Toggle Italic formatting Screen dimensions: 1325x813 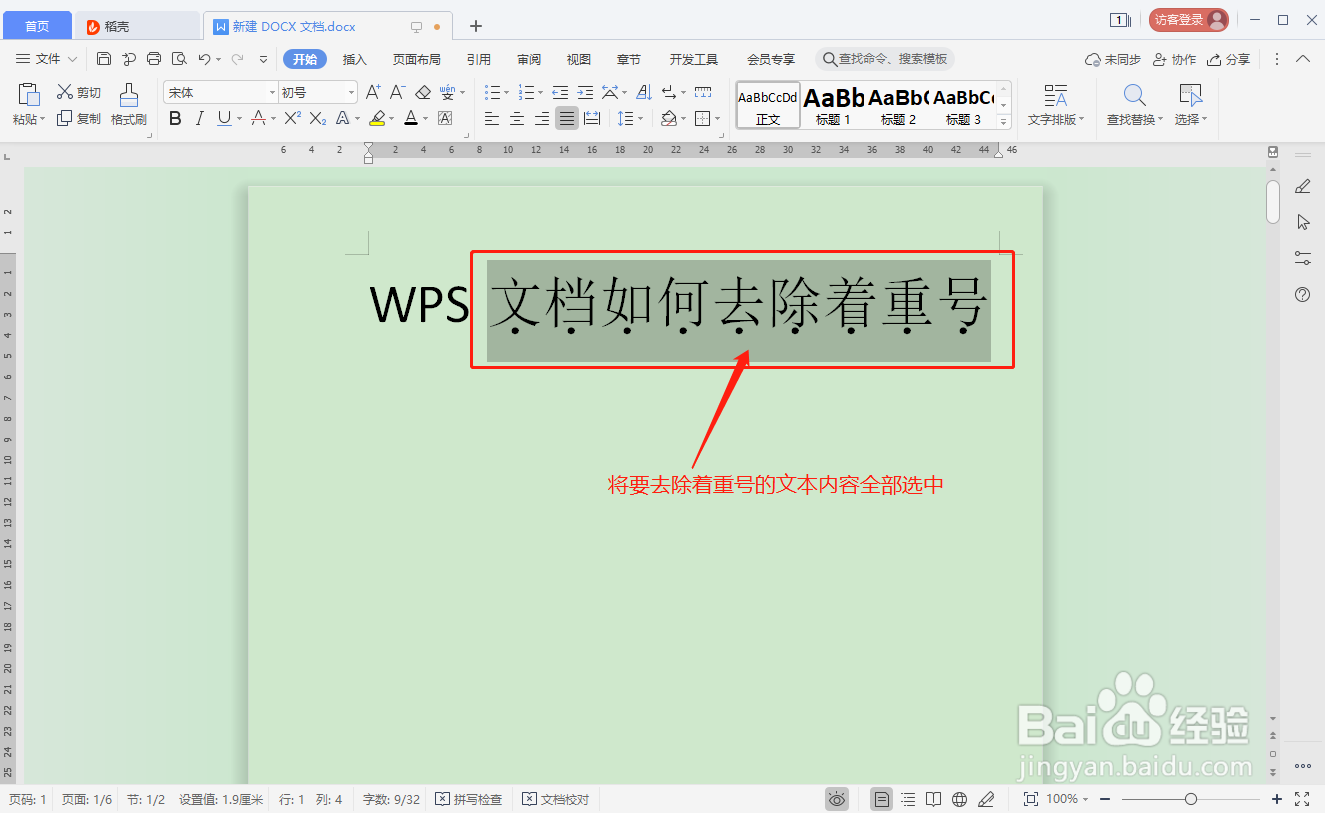click(x=199, y=118)
